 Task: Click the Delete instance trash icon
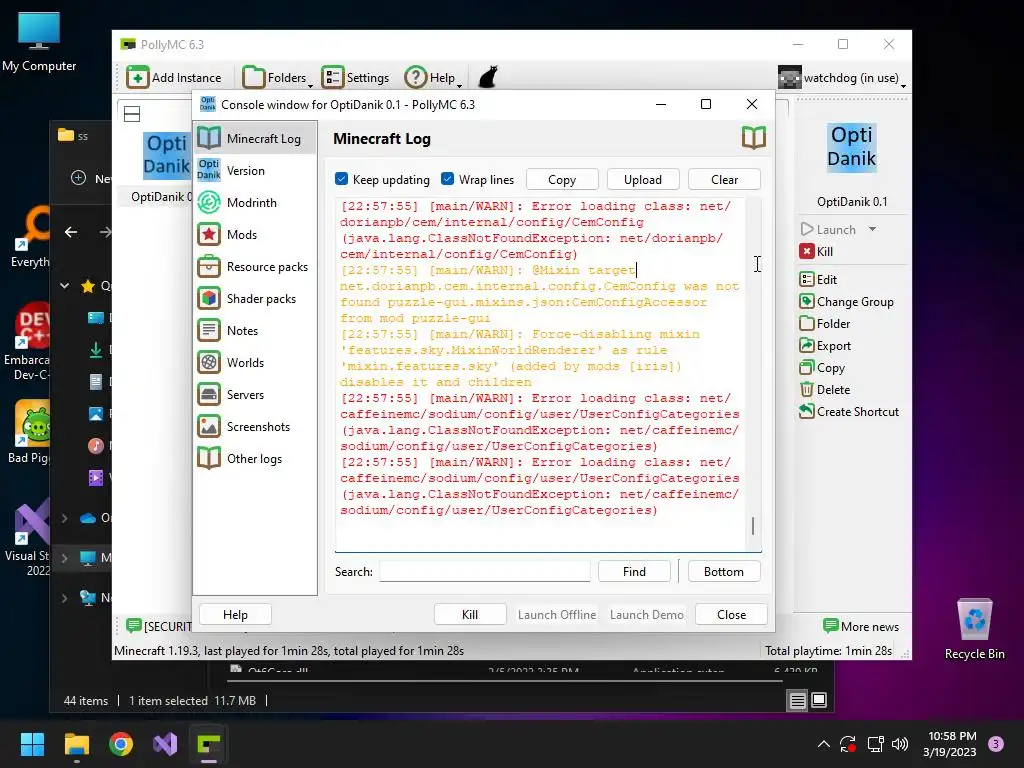pos(807,389)
